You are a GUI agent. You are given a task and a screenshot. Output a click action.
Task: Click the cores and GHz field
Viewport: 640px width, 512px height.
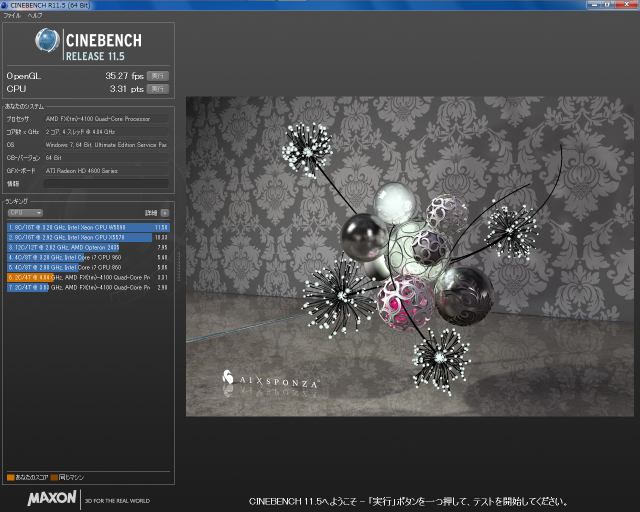[x=106, y=132]
